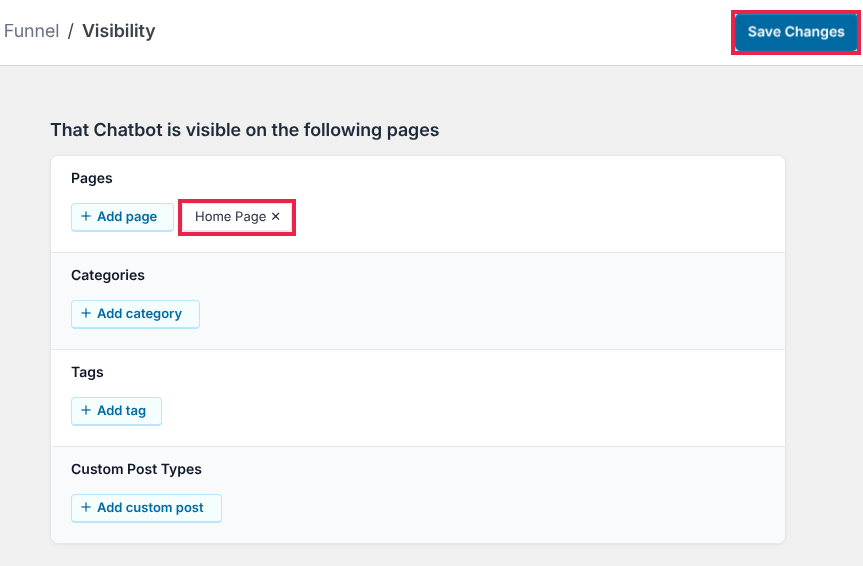863x566 pixels.
Task: Go back to the Funnel breadcrumb
Action: tap(31, 31)
